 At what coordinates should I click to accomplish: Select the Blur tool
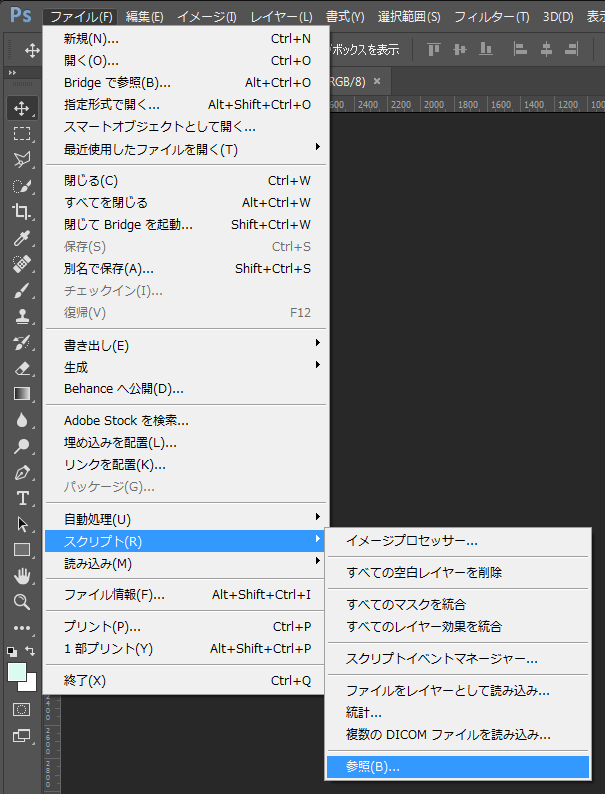(x=22, y=420)
